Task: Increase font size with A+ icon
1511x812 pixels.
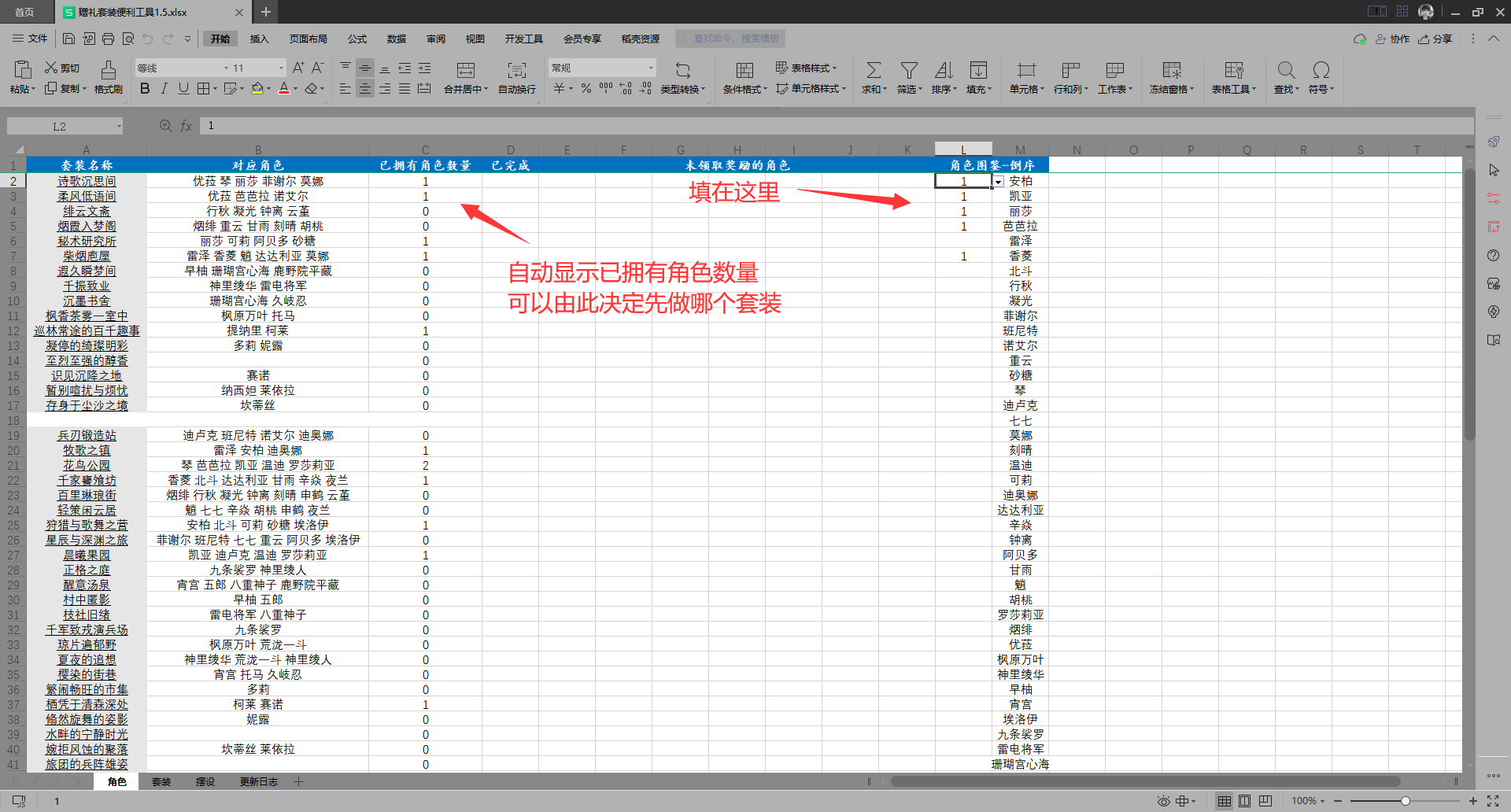Action: tap(298, 68)
